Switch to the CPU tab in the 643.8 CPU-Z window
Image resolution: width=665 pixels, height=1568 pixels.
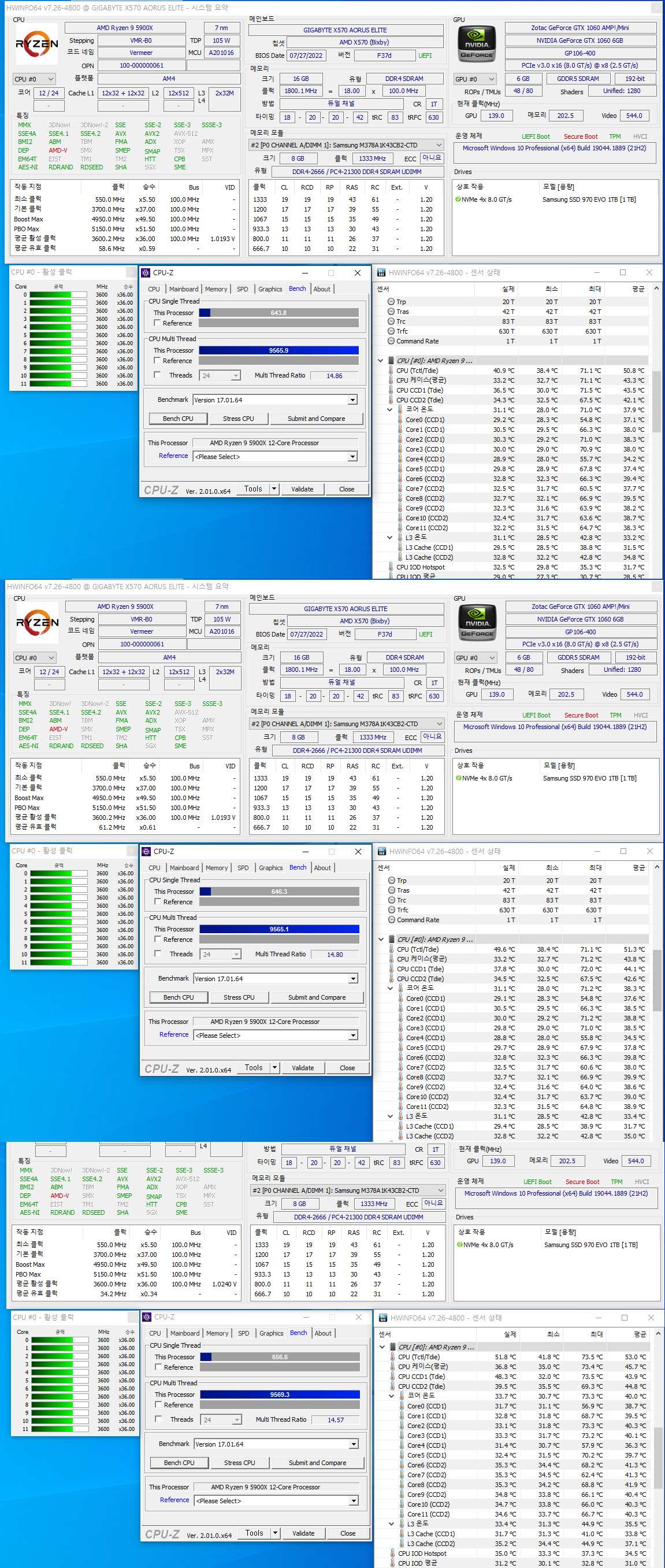point(154,289)
